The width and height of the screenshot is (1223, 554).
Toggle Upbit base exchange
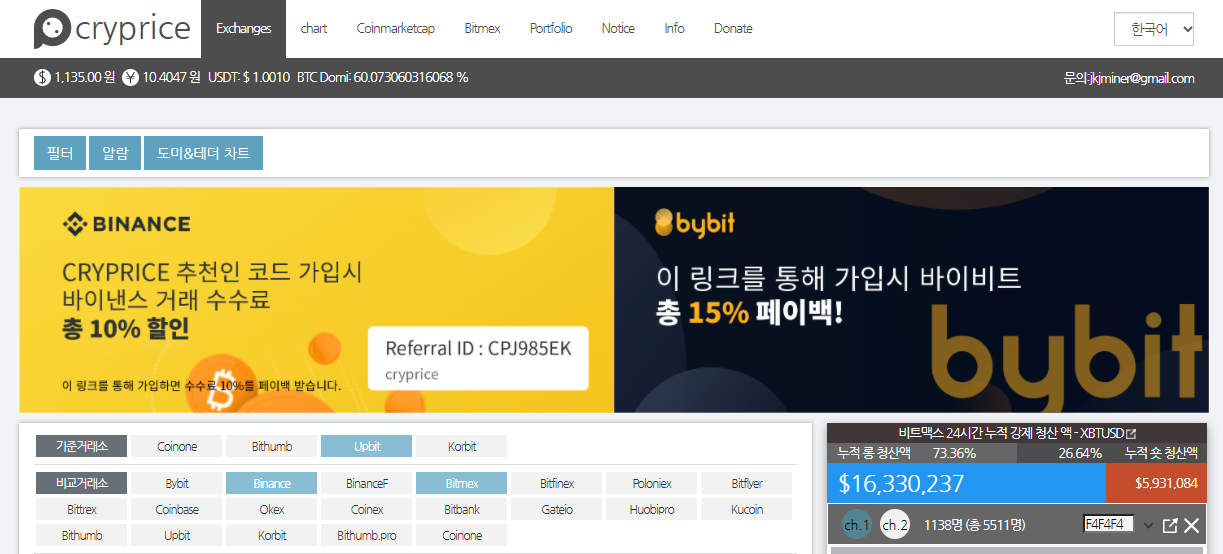(x=367, y=446)
